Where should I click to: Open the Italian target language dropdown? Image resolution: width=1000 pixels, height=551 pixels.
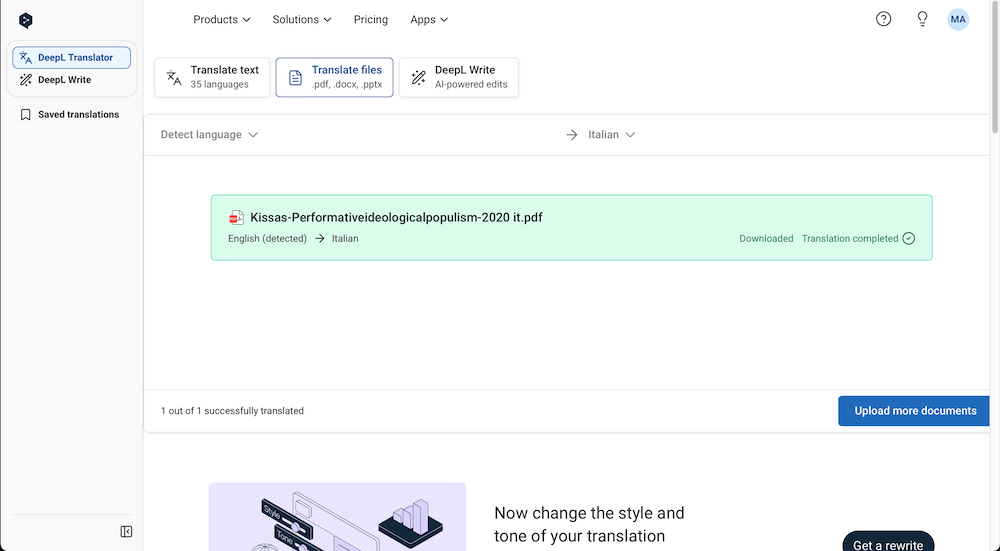coord(611,135)
